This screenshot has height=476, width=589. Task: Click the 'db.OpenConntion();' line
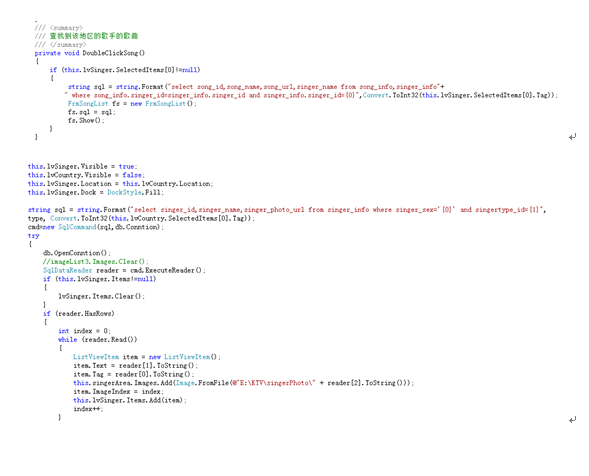coord(77,253)
